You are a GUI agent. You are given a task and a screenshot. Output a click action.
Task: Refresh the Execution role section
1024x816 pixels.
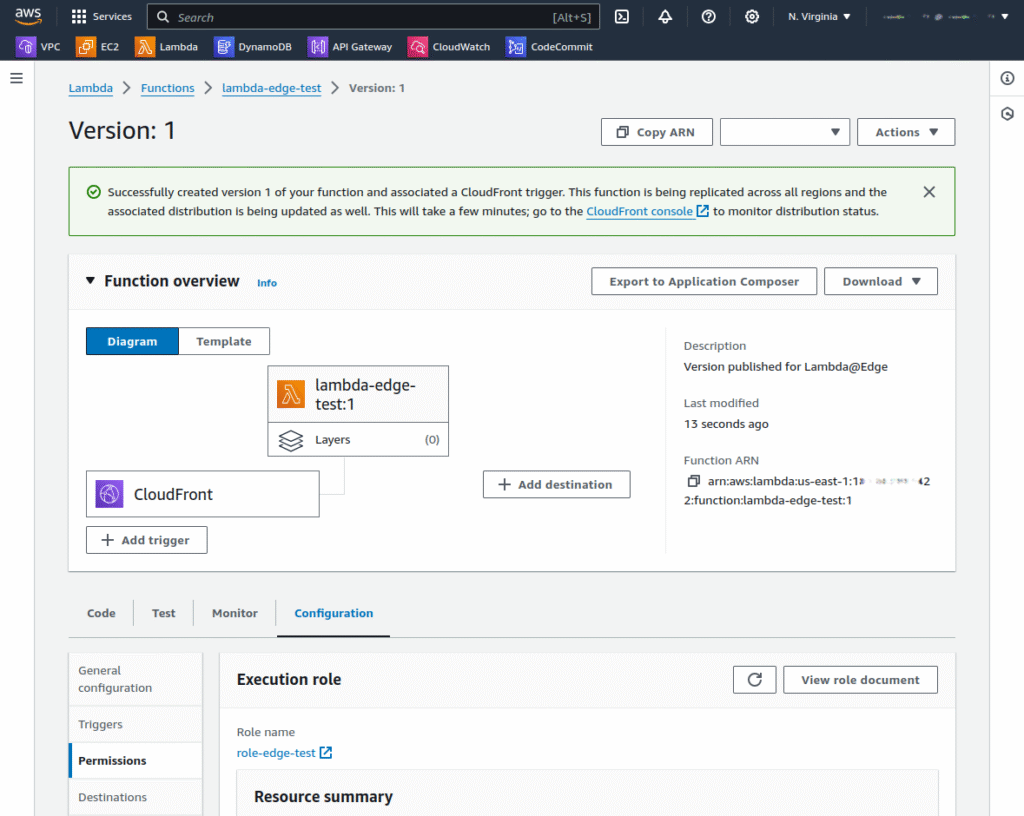[x=754, y=680]
